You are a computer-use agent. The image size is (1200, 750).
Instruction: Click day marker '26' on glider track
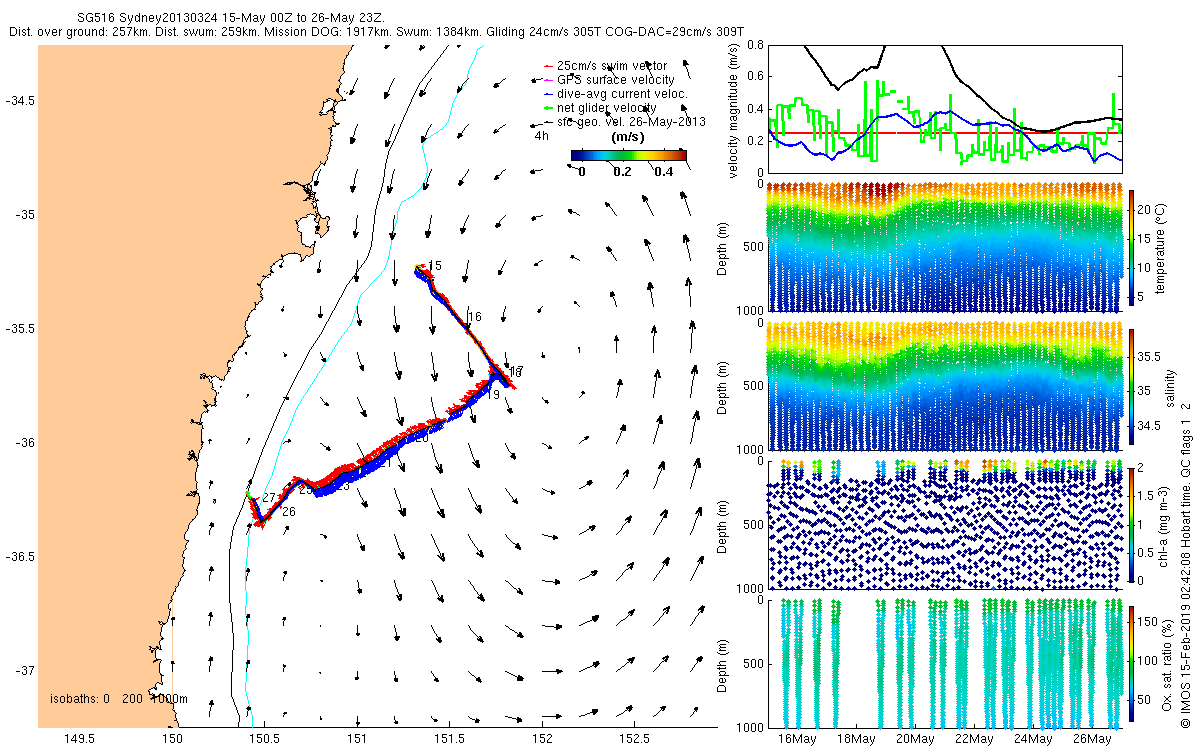[288, 512]
